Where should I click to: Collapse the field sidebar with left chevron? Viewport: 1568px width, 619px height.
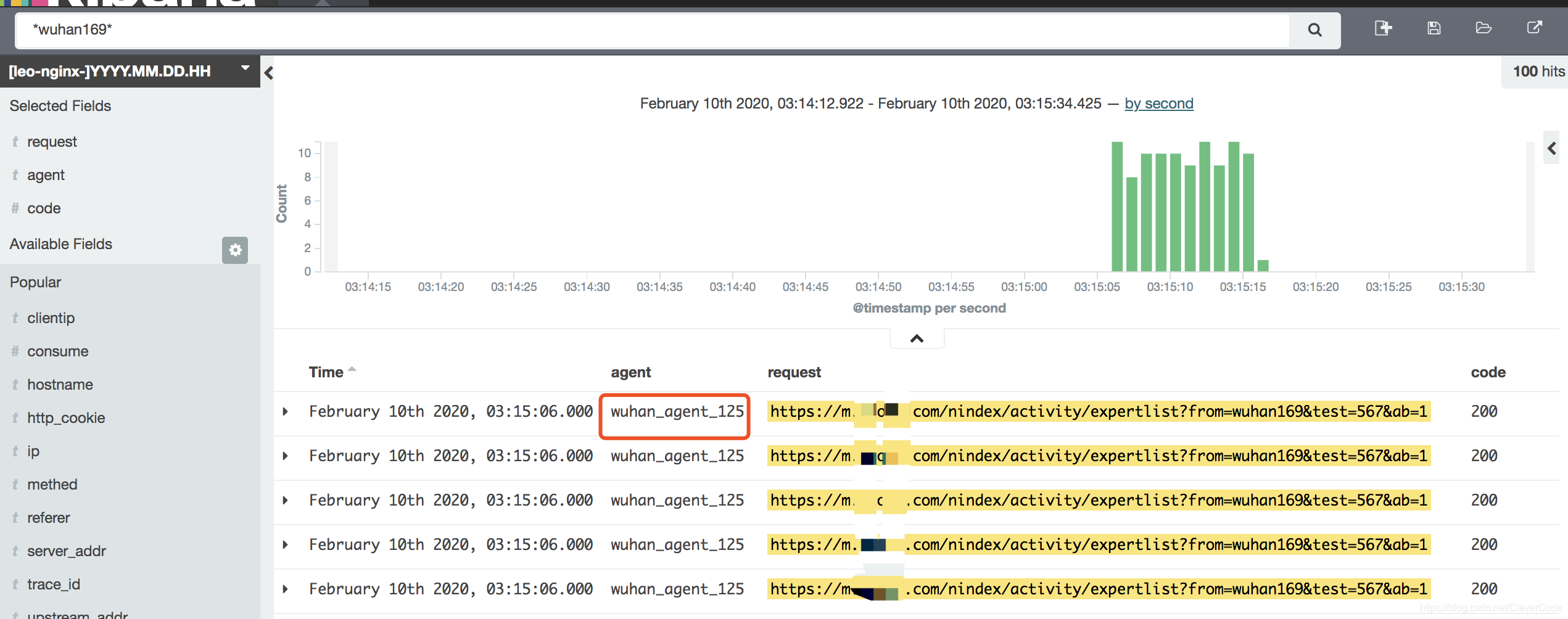point(268,73)
